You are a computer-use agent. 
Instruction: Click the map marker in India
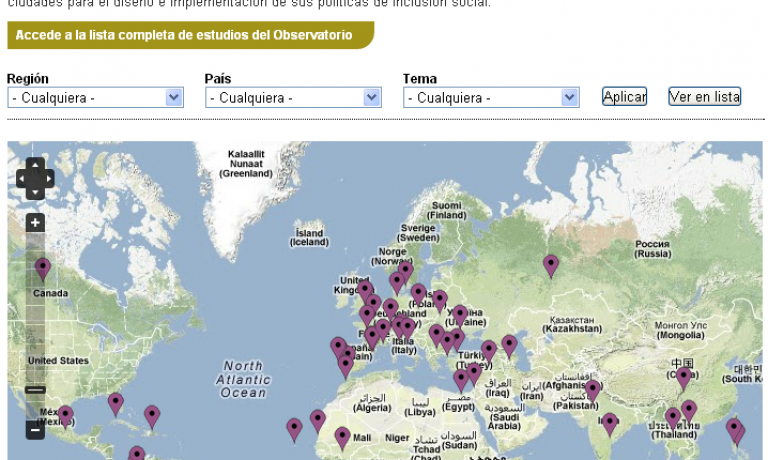pos(610,423)
